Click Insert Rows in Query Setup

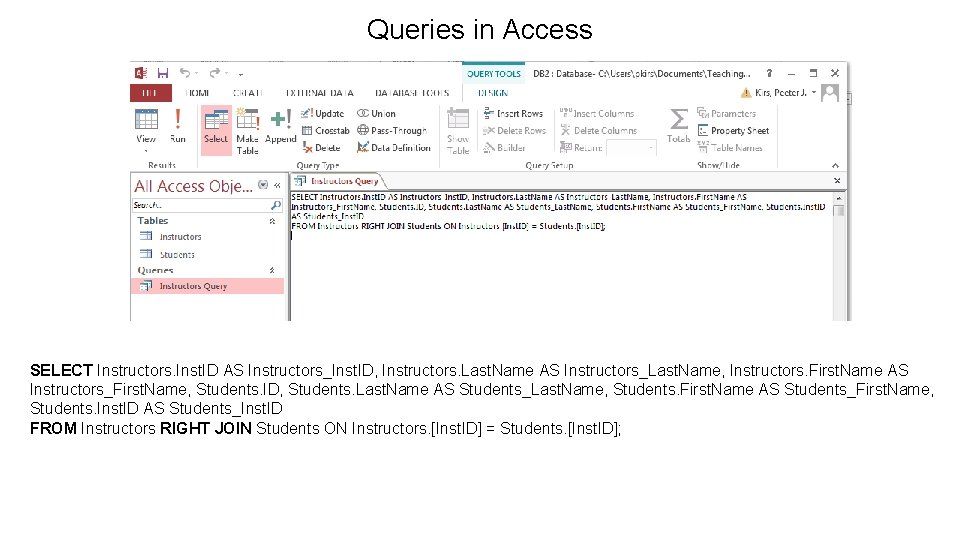[513, 113]
